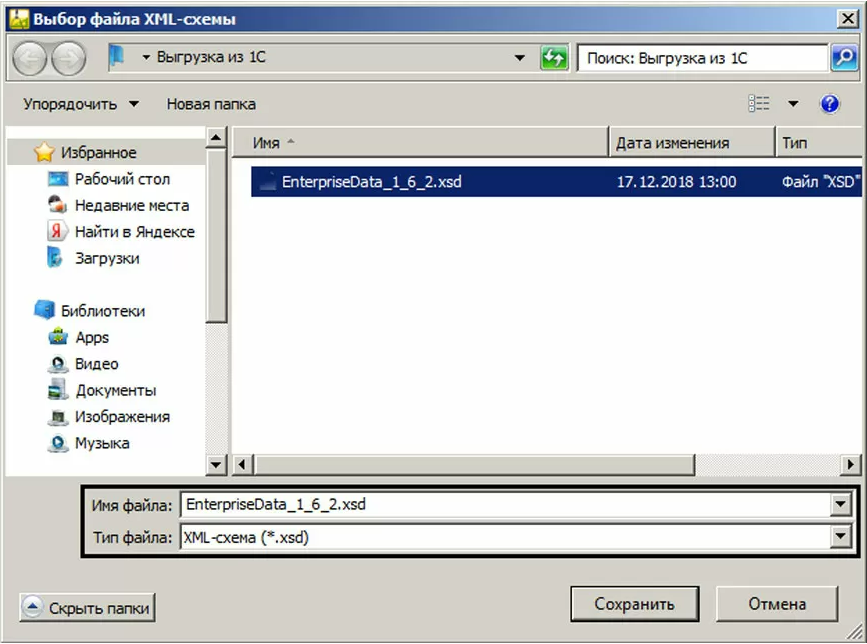
Task: Select Загрузки in navigation pane
Action: (x=107, y=258)
